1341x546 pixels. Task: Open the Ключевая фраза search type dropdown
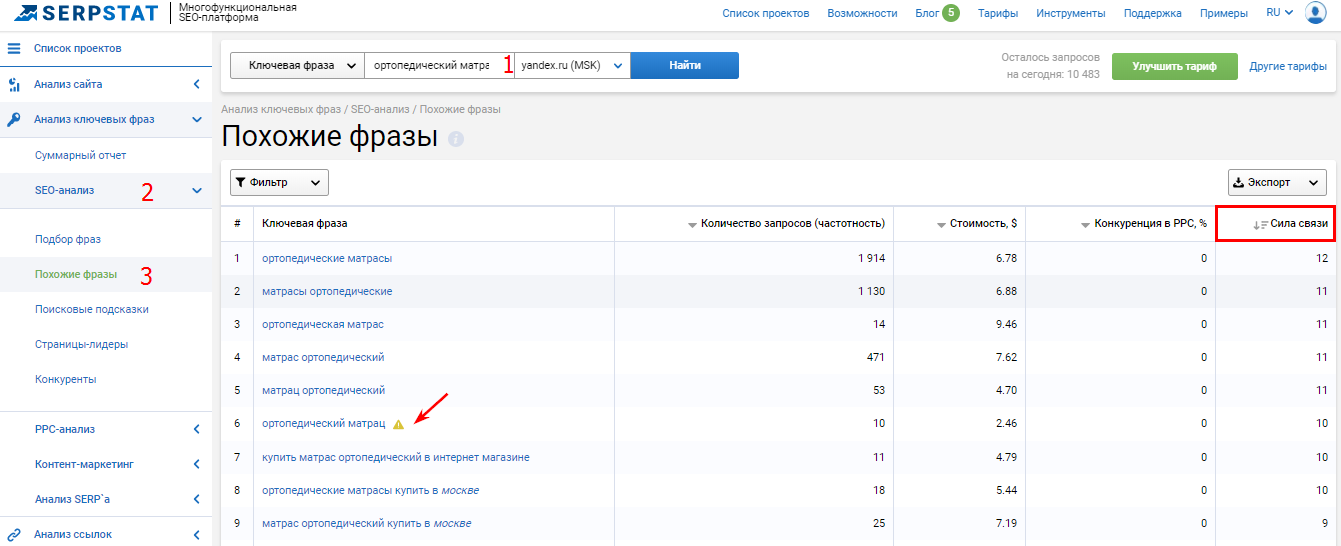pyautogui.click(x=297, y=65)
